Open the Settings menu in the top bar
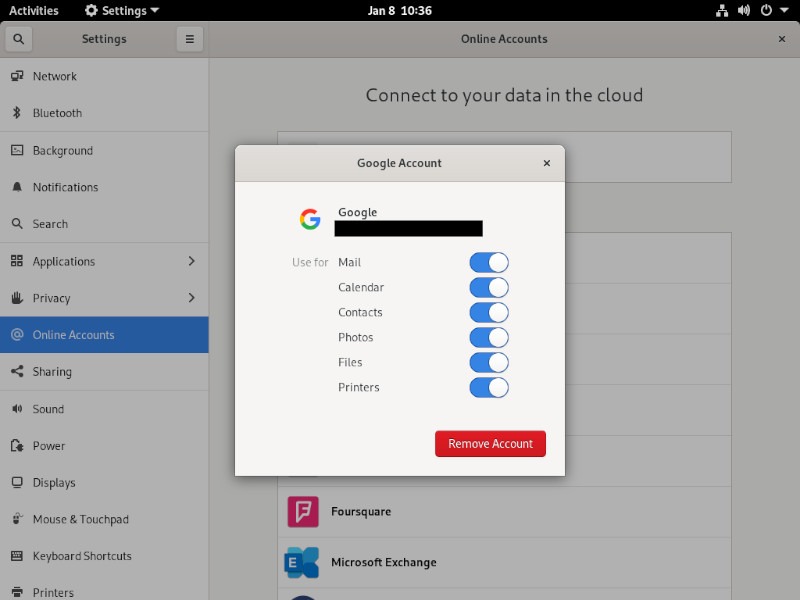The width and height of the screenshot is (800, 600). pos(120,11)
